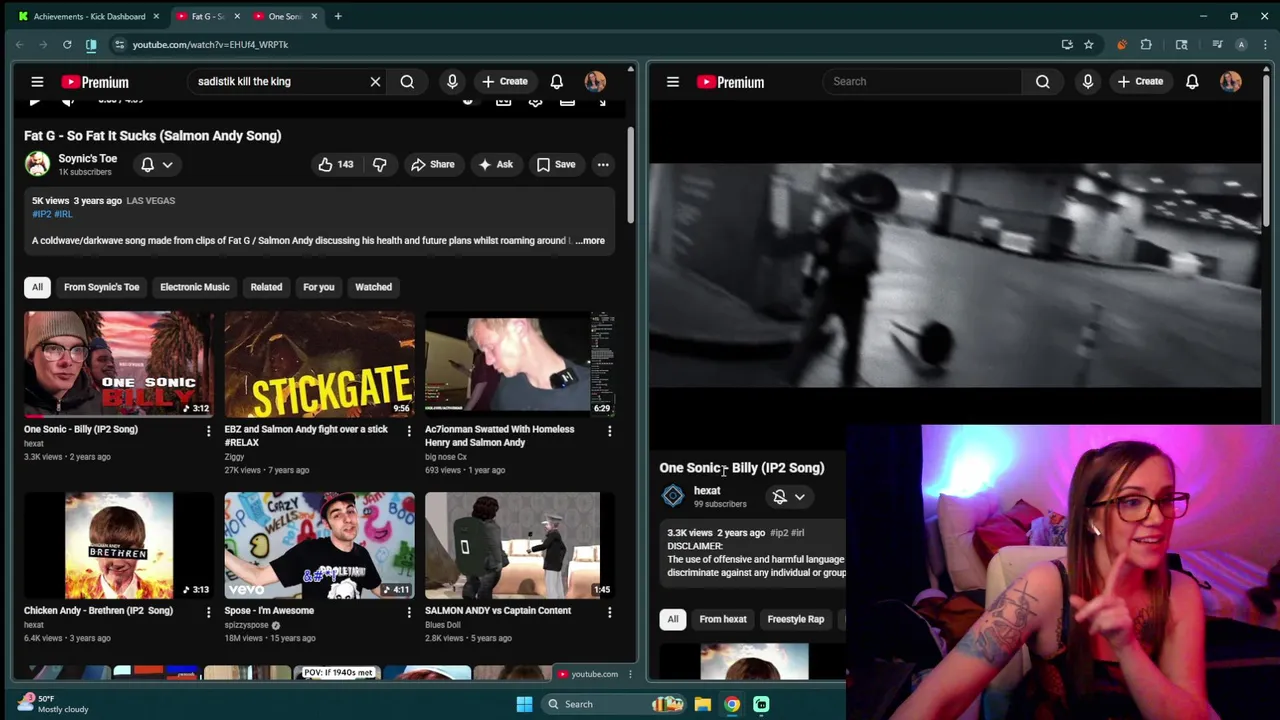1280x720 pixels.
Task: Start voice search in left pane
Action: pos(452,82)
